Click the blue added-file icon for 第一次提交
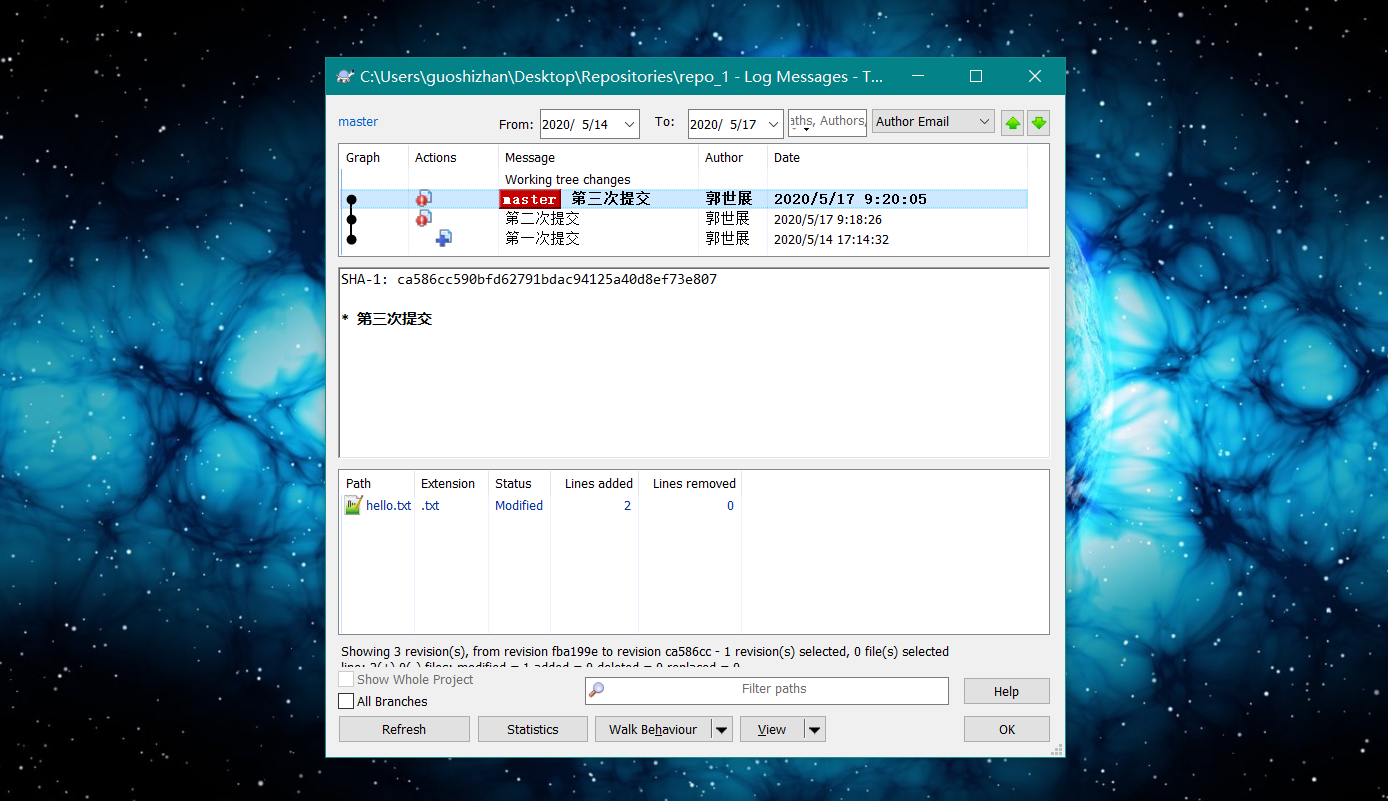The width and height of the screenshot is (1388, 801). [444, 239]
